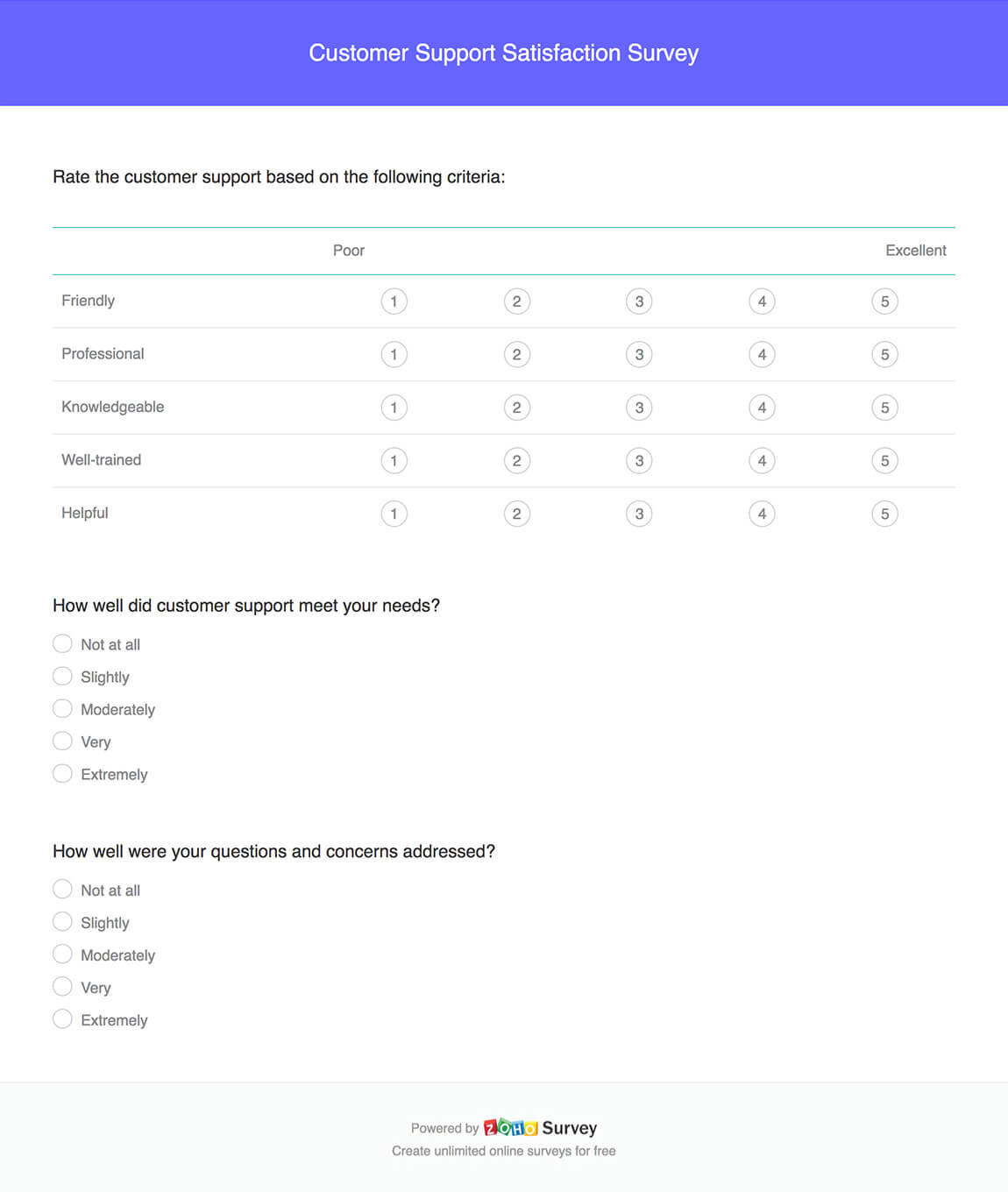Open the create unlimited online surveys link
Screen dimensions: 1008x1192
504,1151
